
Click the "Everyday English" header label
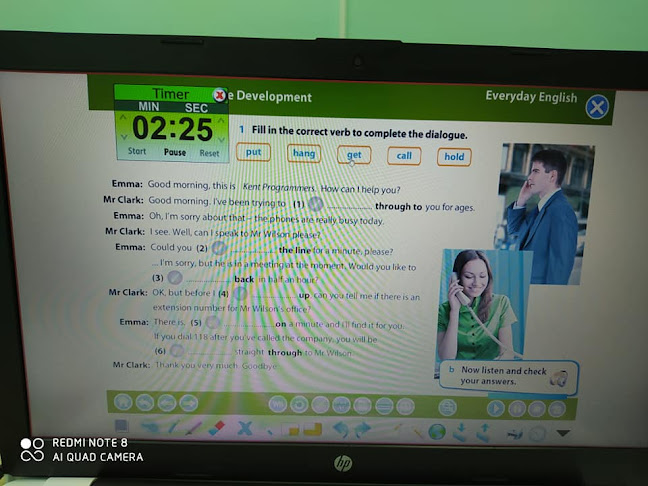tap(531, 97)
